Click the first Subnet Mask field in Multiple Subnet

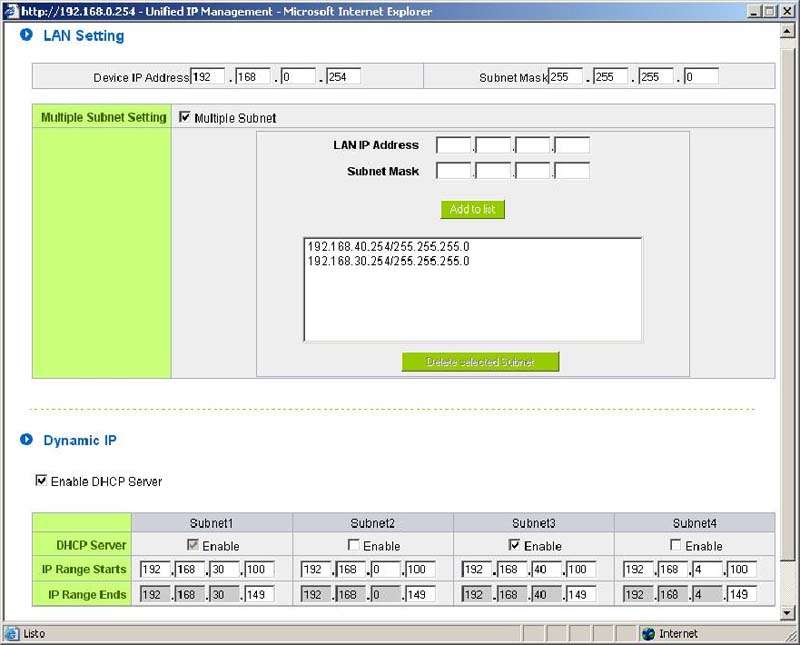pyautogui.click(x=454, y=171)
